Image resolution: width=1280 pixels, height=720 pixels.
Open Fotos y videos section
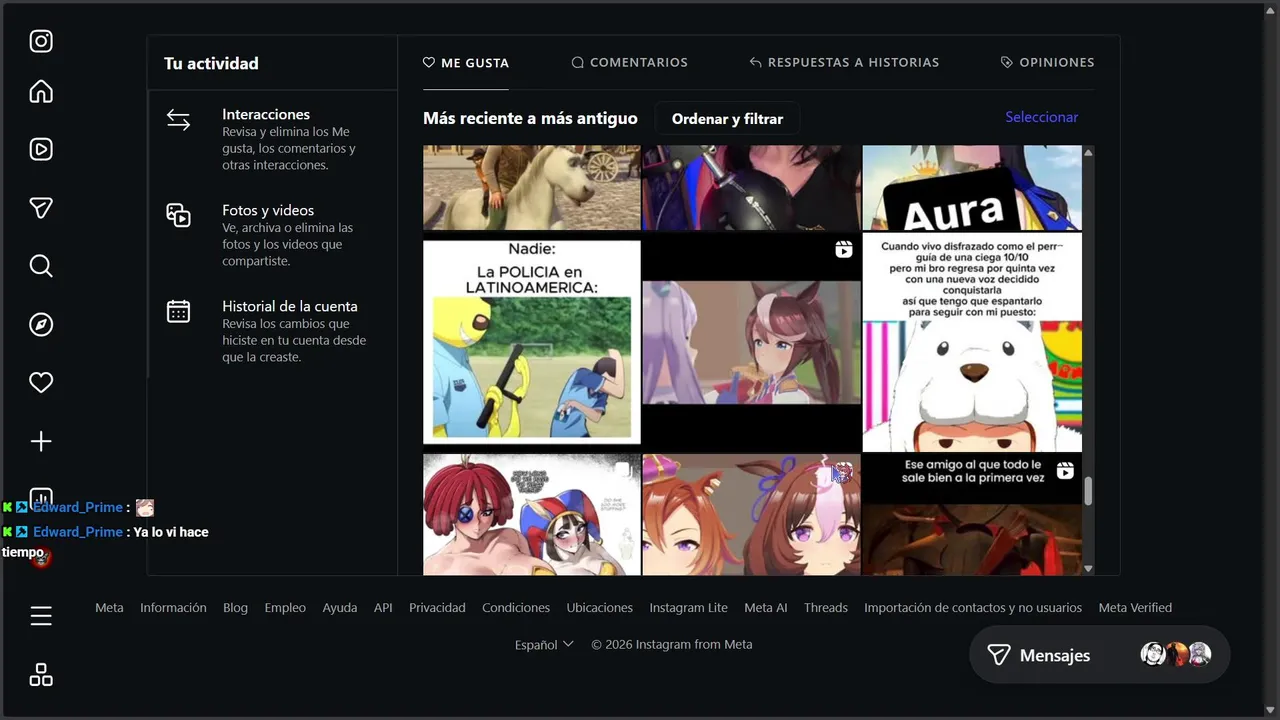pyautogui.click(x=272, y=235)
